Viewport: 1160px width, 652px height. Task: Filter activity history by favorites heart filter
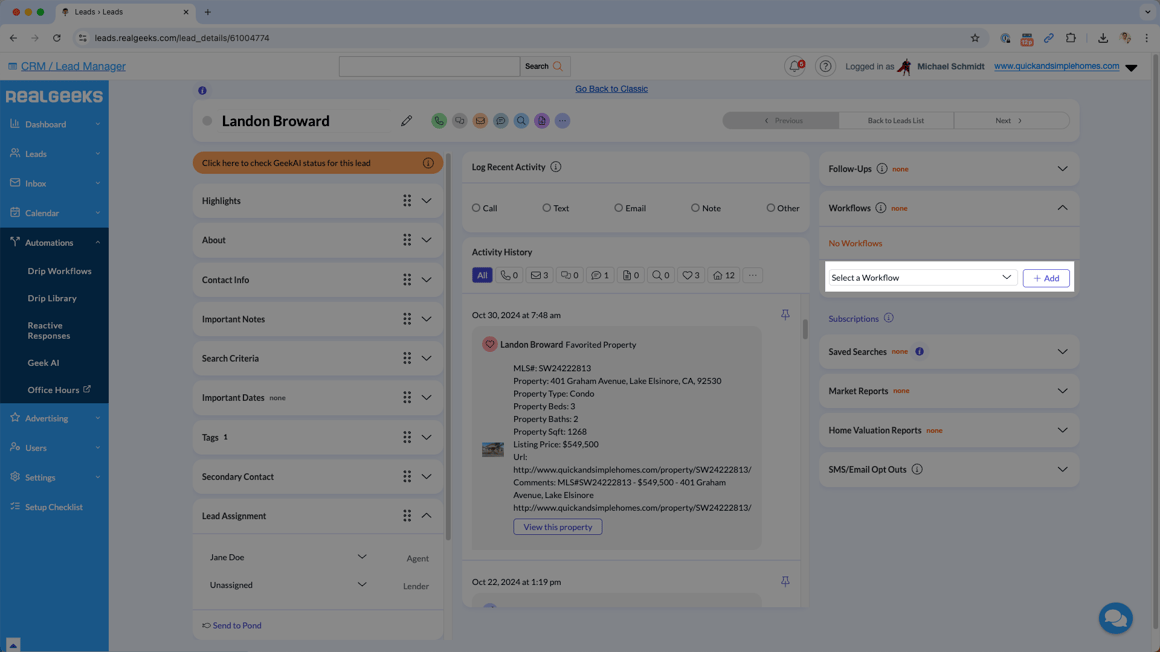689,275
